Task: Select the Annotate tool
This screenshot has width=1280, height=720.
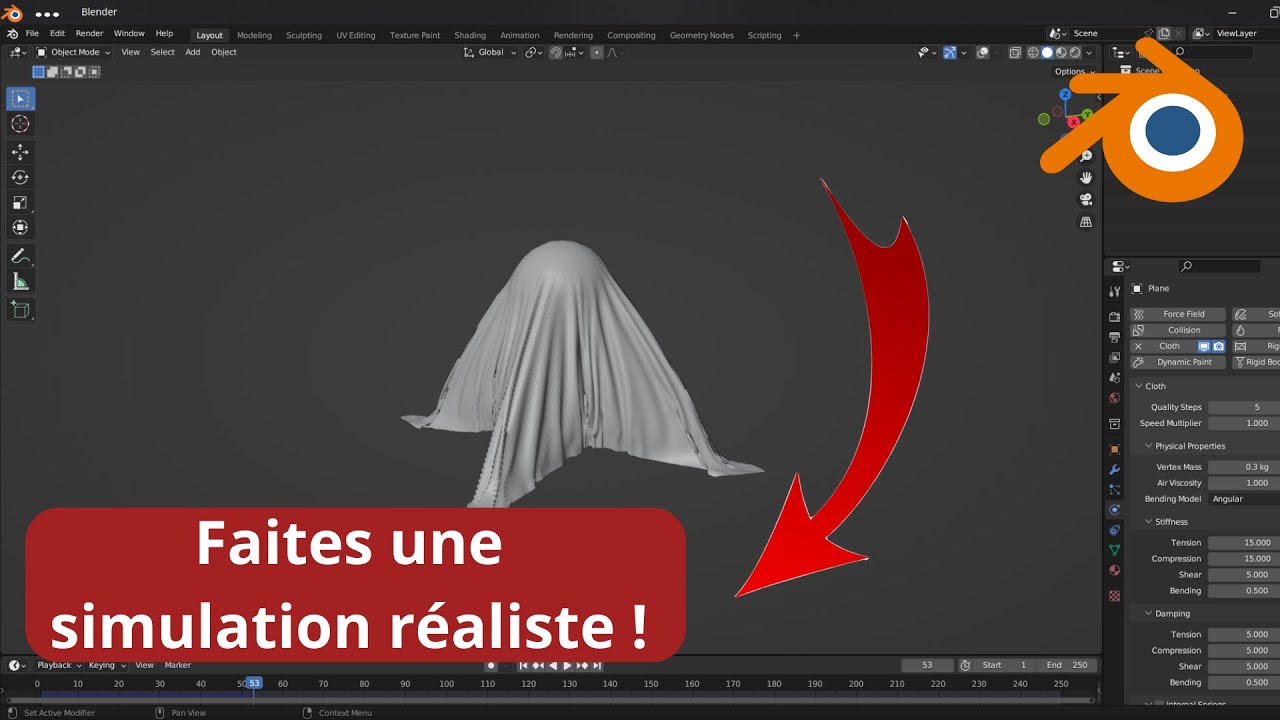Action: click(x=20, y=256)
